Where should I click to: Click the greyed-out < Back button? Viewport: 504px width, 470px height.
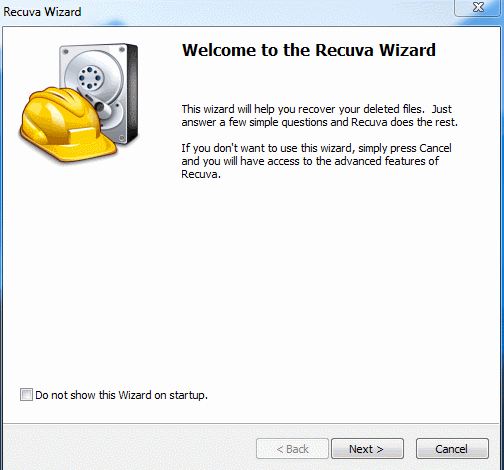coord(292,449)
